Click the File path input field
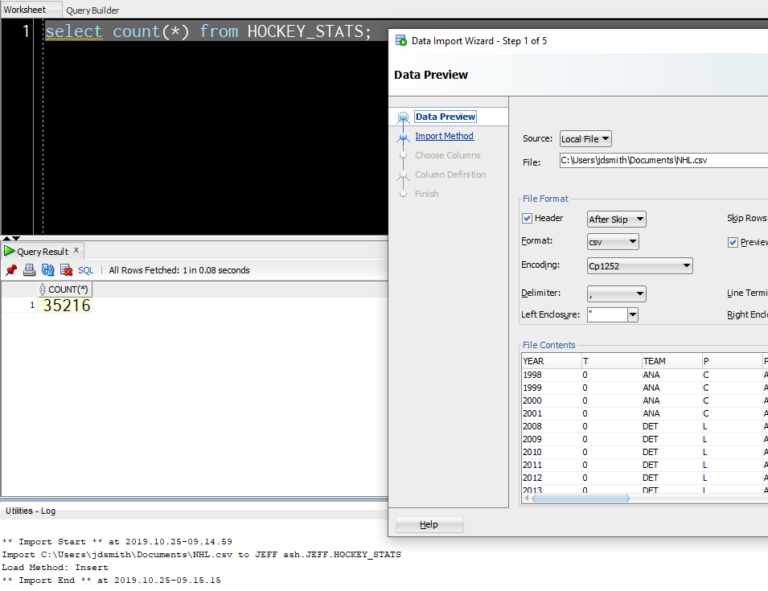The width and height of the screenshot is (768, 591). [662, 160]
